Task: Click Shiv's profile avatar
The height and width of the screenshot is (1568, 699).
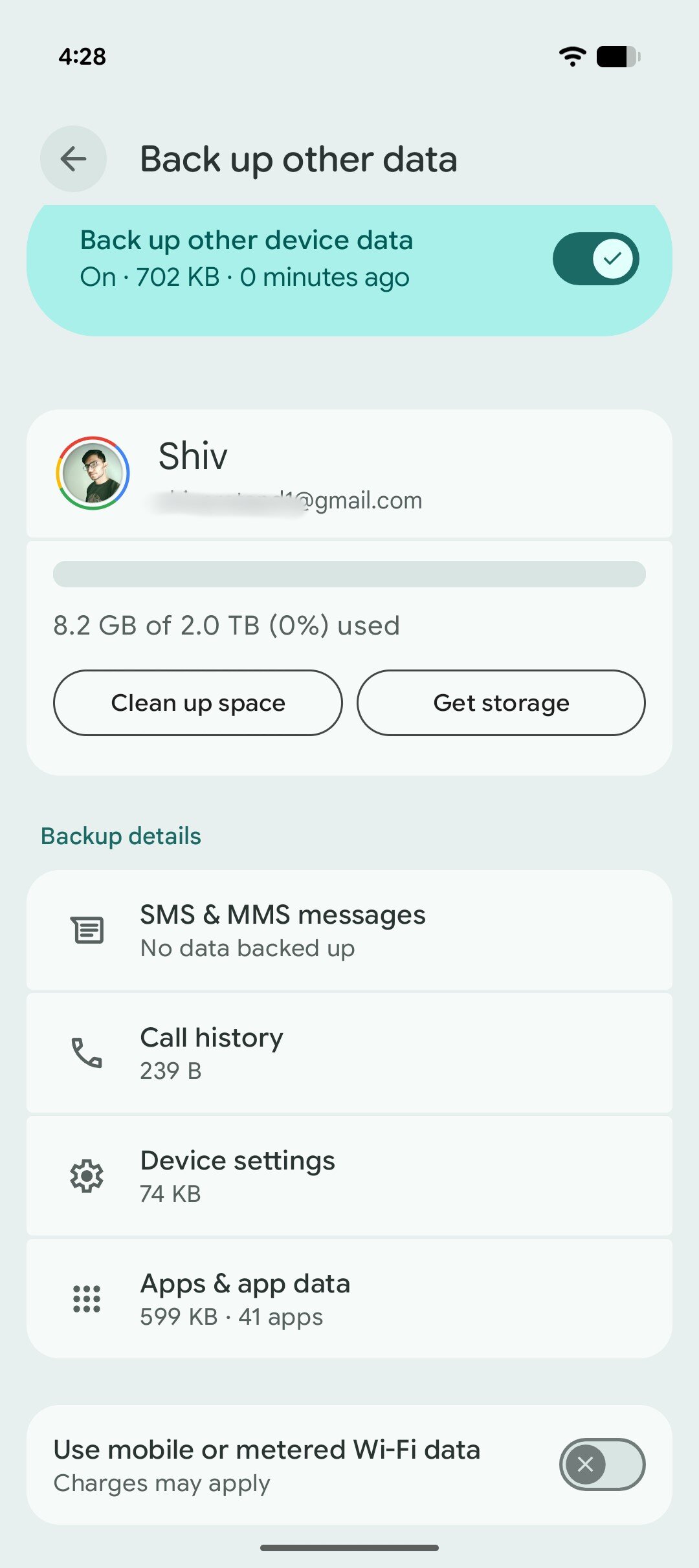Action: pyautogui.click(x=93, y=473)
